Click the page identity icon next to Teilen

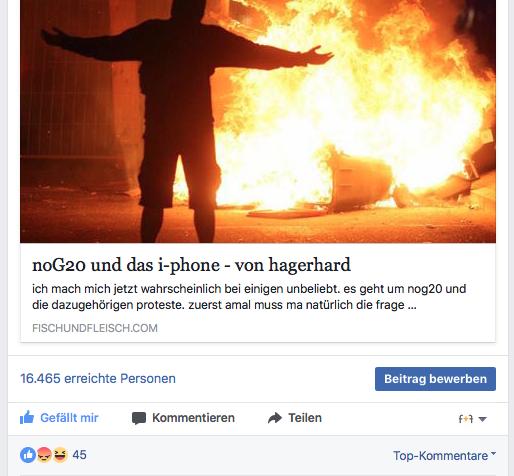tap(466, 419)
